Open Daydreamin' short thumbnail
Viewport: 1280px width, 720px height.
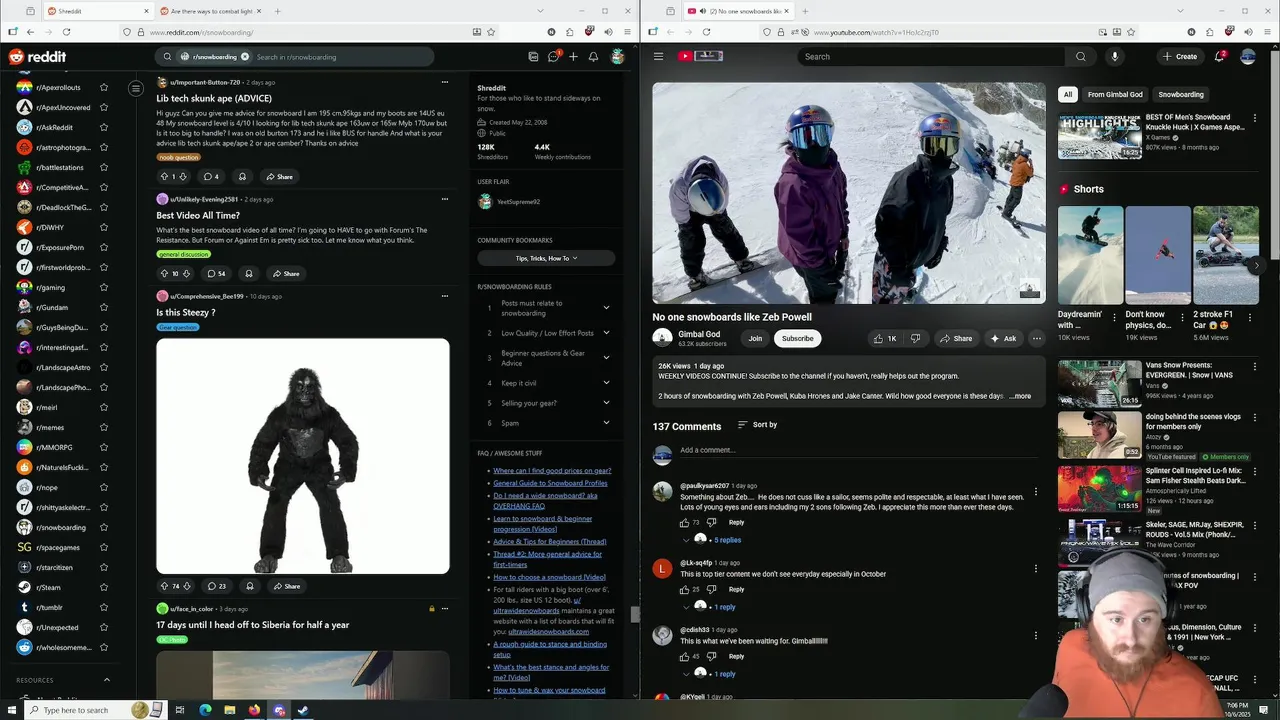point(1090,255)
